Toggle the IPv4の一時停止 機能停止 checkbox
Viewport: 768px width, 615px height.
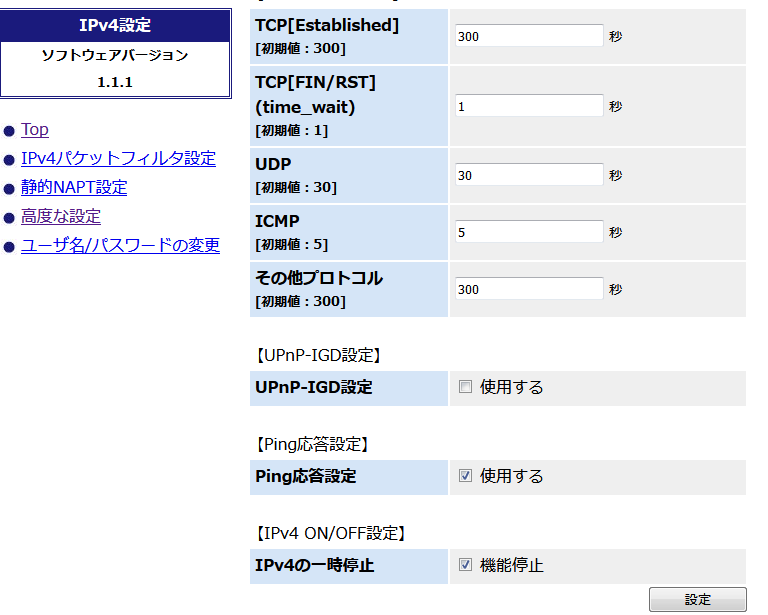[x=465, y=565]
